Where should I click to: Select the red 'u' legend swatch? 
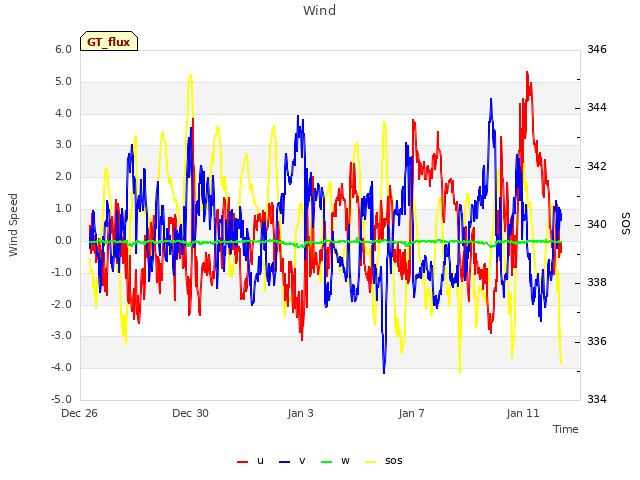click(x=242, y=462)
